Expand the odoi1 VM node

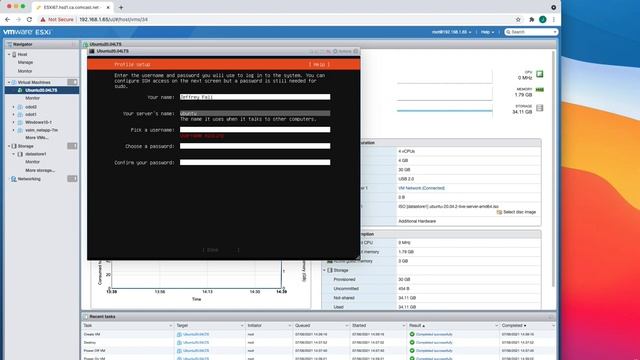point(13,115)
